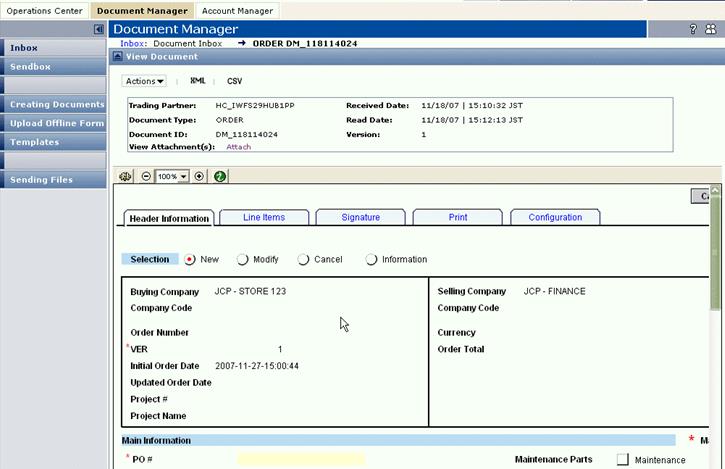The width and height of the screenshot is (725, 469).
Task: Collapse the left sidebar panel arrow
Action: click(x=99, y=30)
